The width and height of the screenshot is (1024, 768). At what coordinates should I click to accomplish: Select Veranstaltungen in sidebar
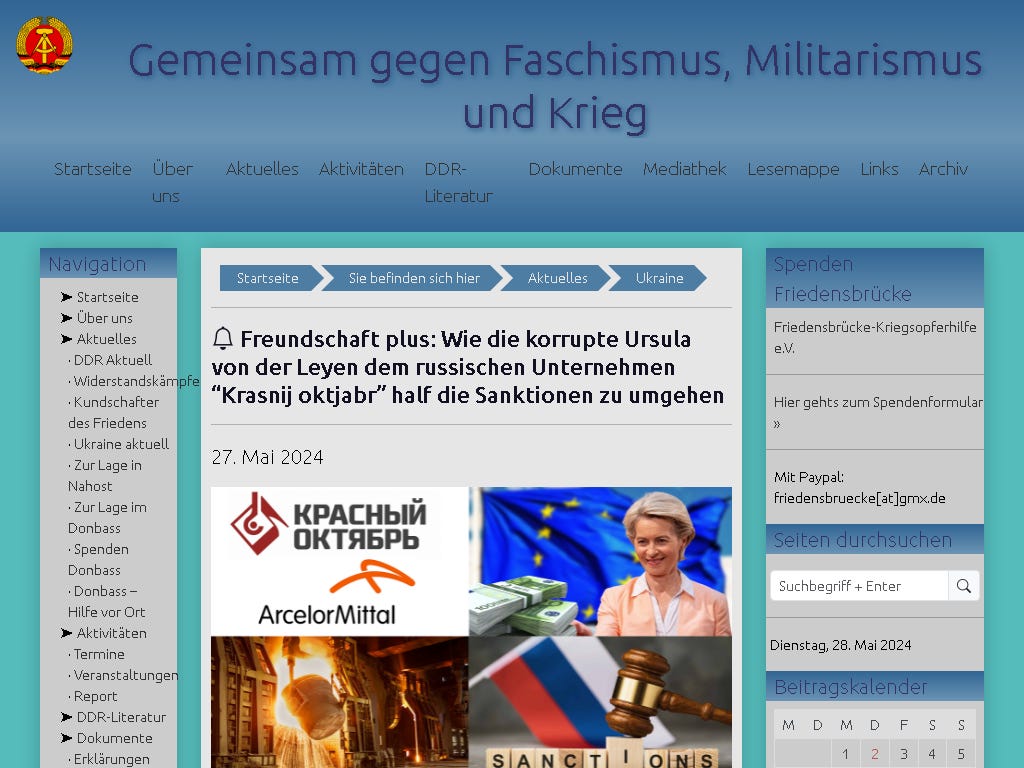[125, 675]
